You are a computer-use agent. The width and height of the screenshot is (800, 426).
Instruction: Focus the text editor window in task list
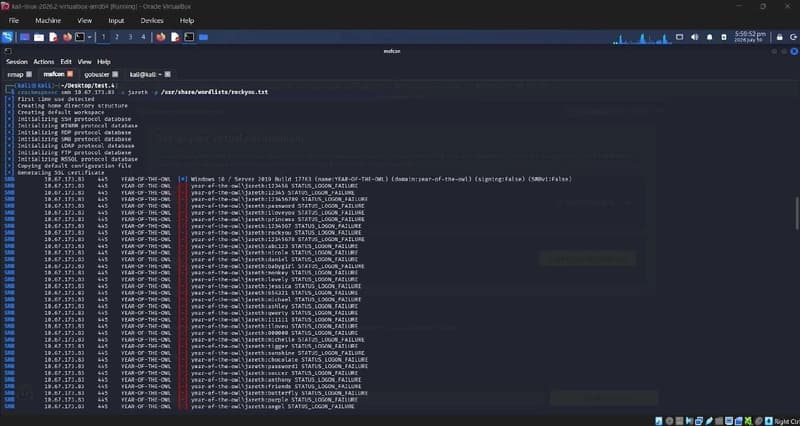tap(175, 37)
